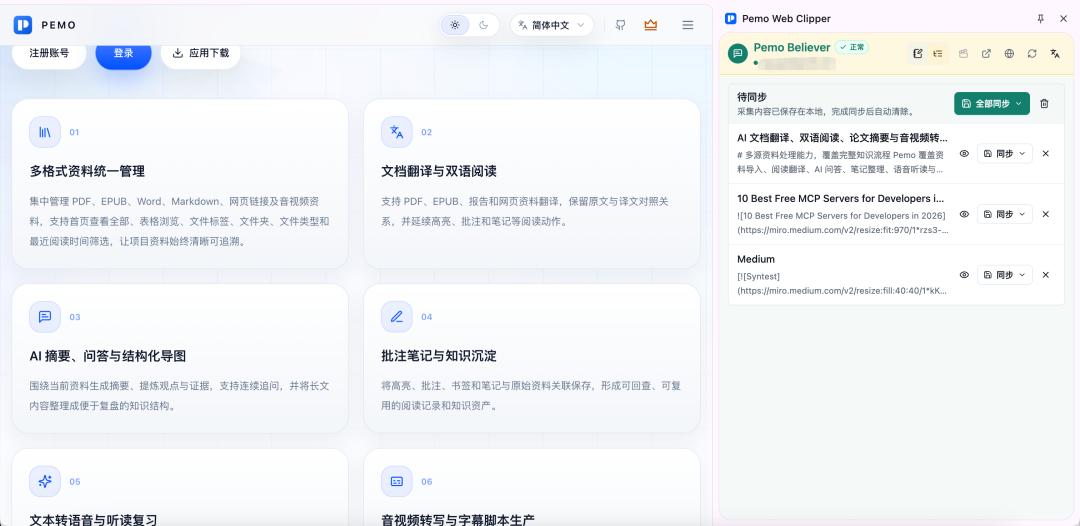Open the 简体中文 language dropdown
This screenshot has height=526, width=1080.
pos(552,25)
